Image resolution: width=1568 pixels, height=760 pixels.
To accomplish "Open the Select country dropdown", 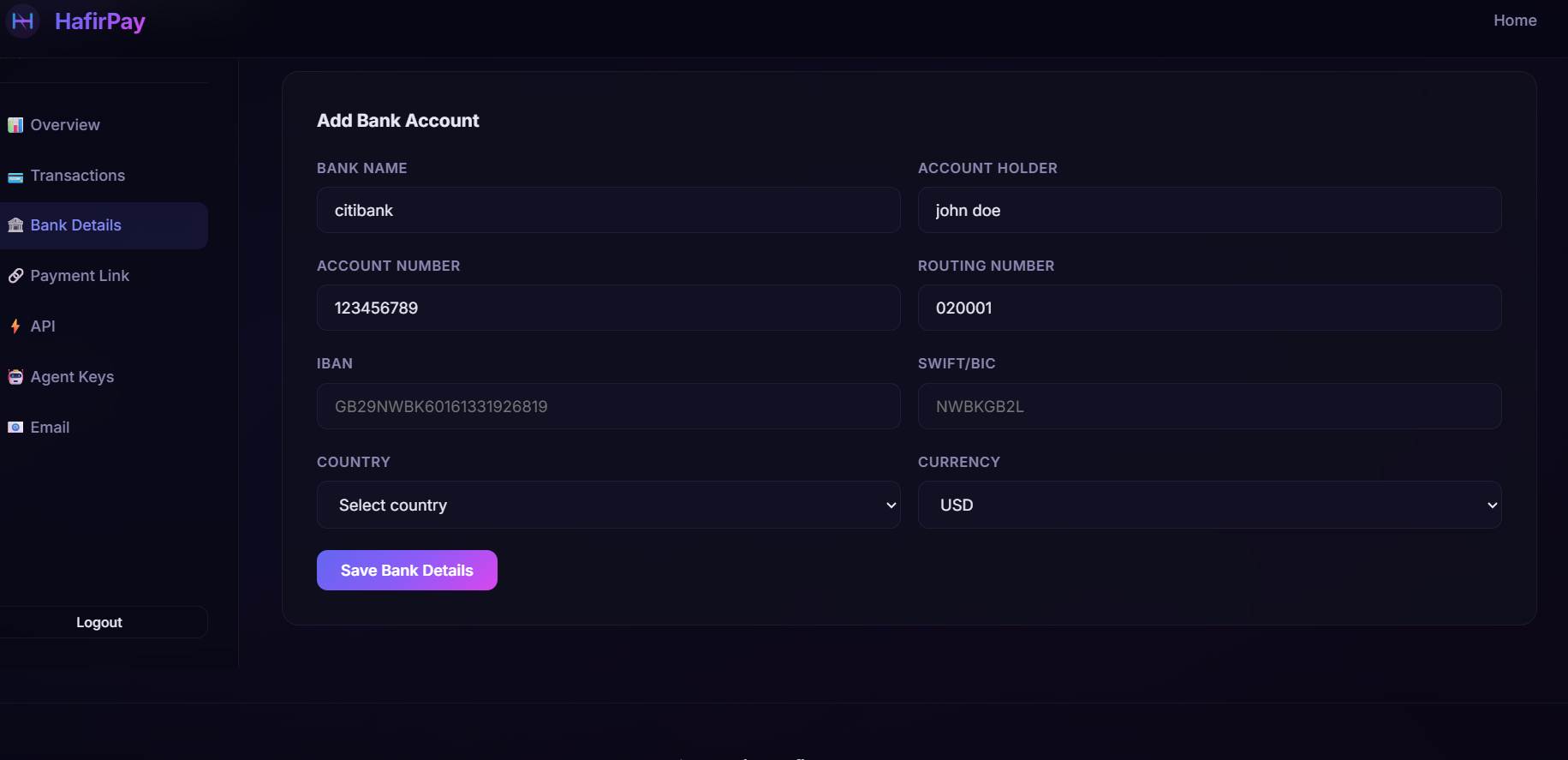I will coord(608,505).
